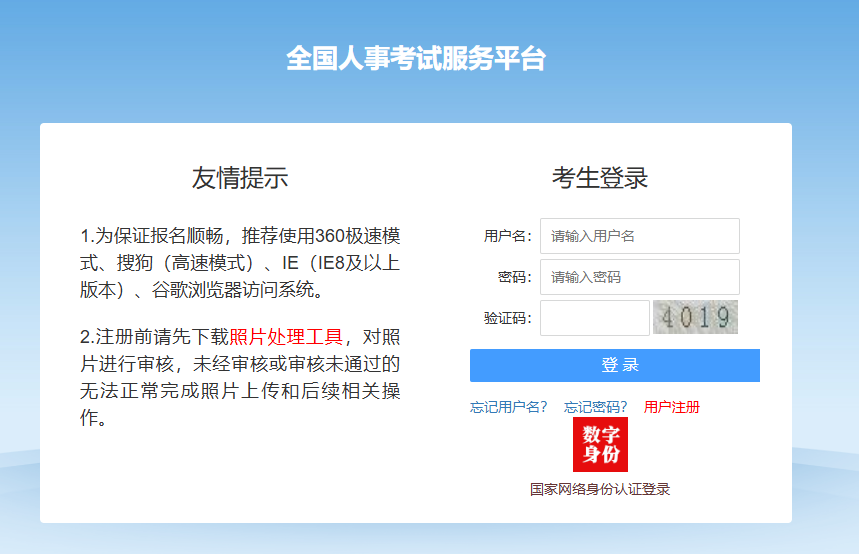
Task: Click the 考生登录 heading
Action: point(600,178)
